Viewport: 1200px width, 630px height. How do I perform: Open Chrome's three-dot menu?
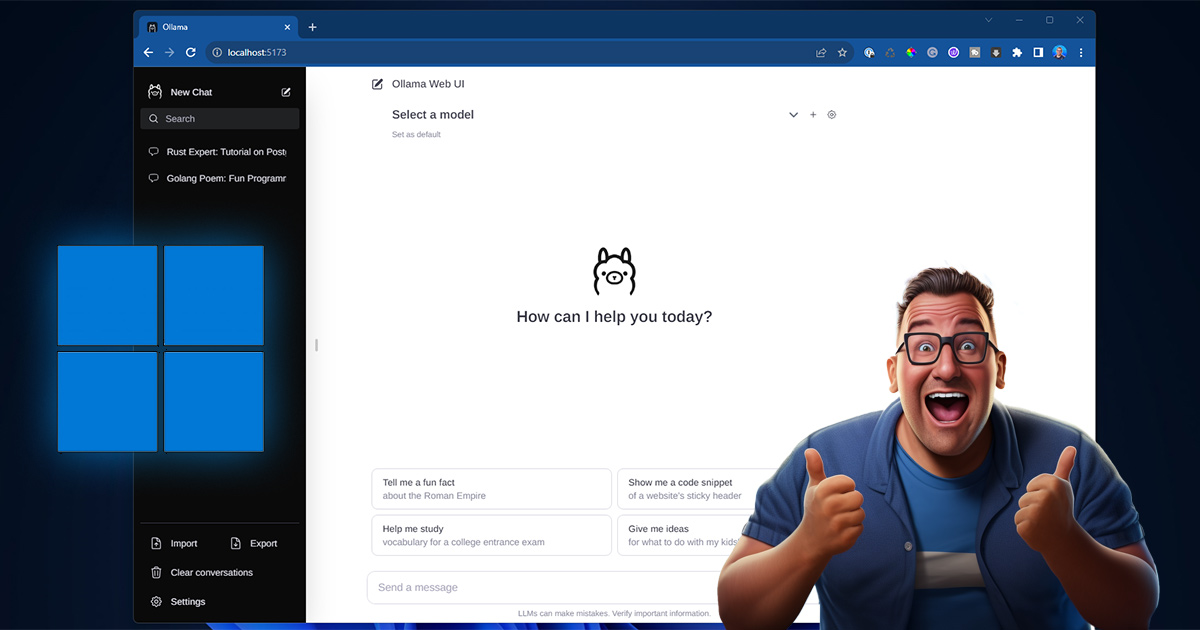coord(1081,52)
